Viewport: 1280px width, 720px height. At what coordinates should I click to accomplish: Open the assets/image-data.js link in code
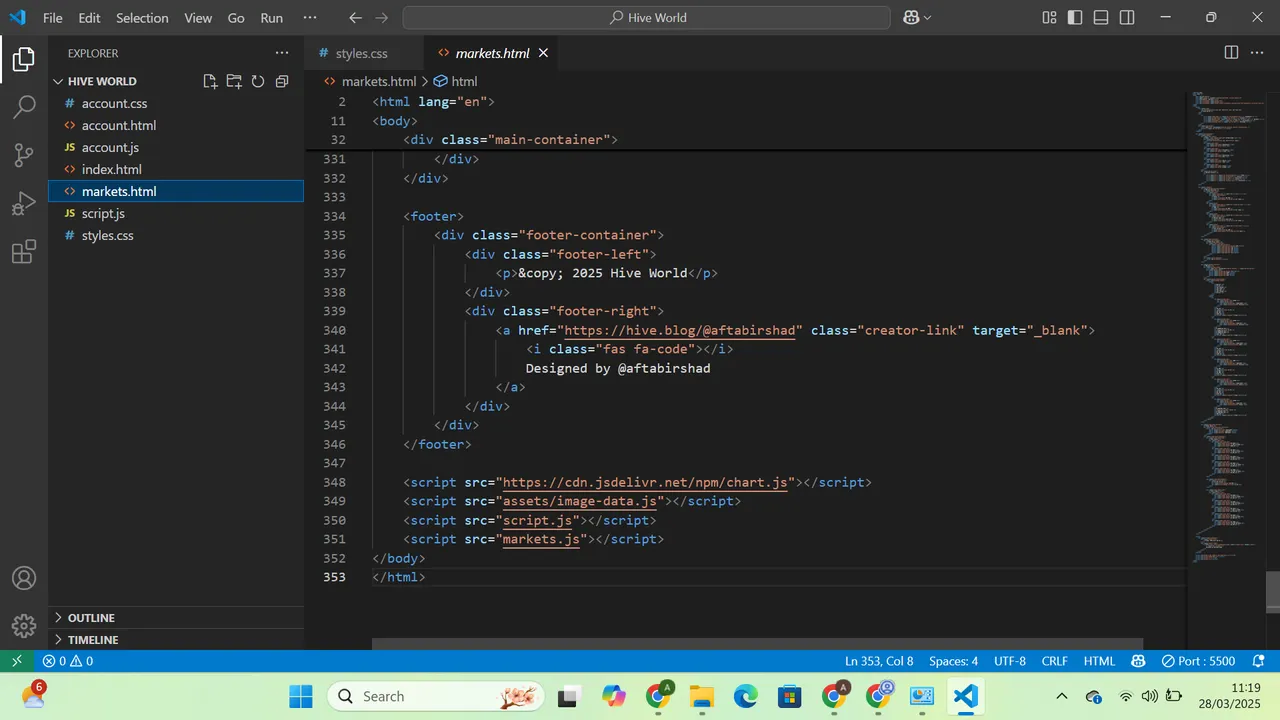[579, 501]
